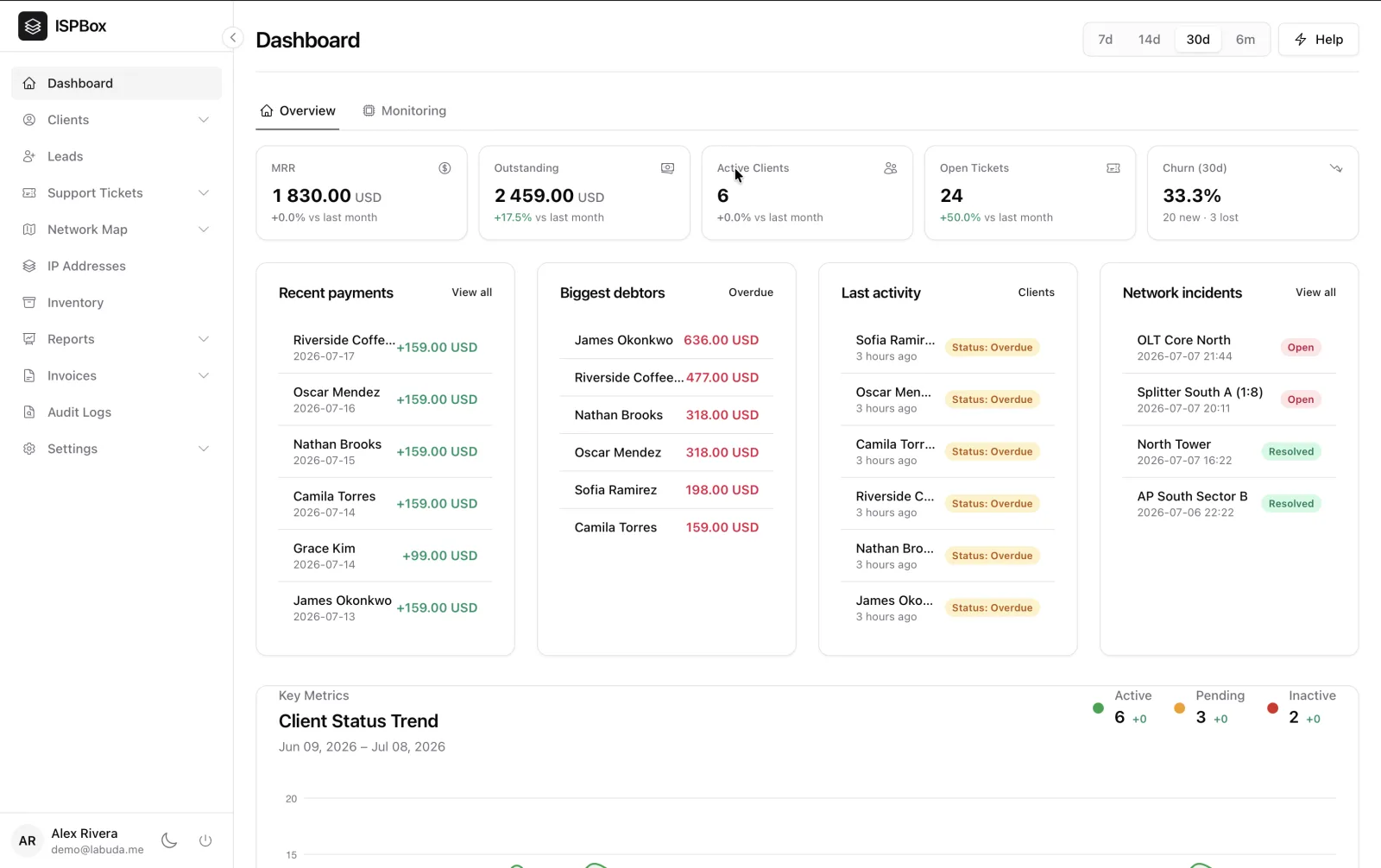Select the 14d time range
The image size is (1381, 868).
(1149, 40)
